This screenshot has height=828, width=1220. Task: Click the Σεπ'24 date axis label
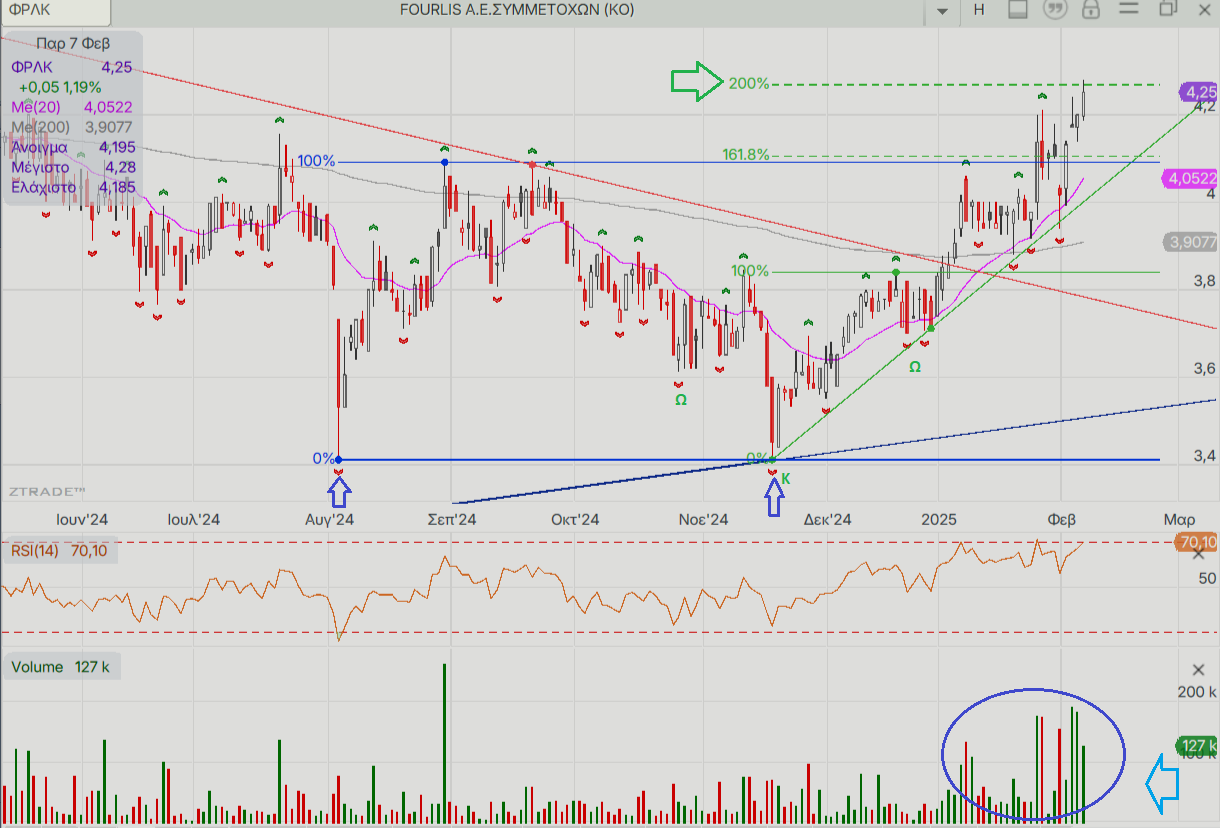pos(451,520)
